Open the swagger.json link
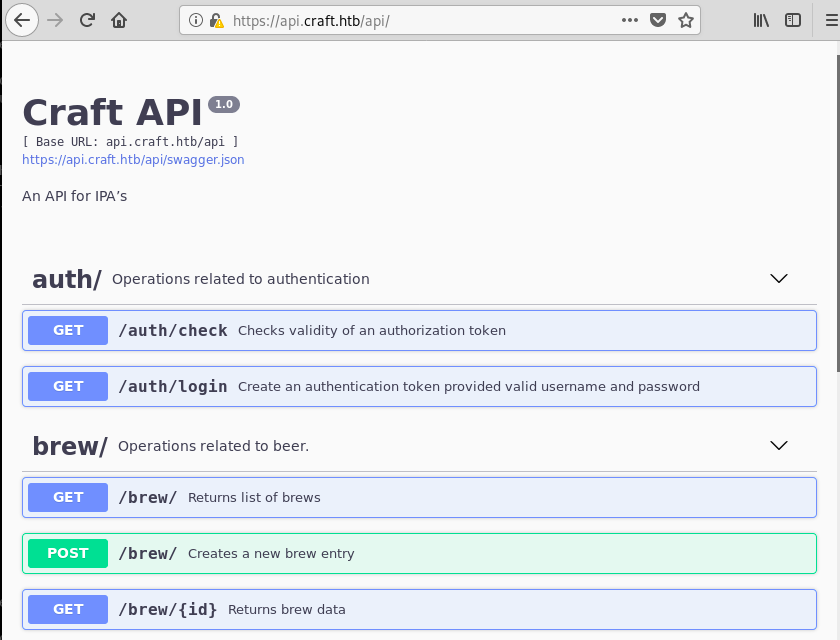Viewport: 840px width, 640px height. [x=133, y=160]
